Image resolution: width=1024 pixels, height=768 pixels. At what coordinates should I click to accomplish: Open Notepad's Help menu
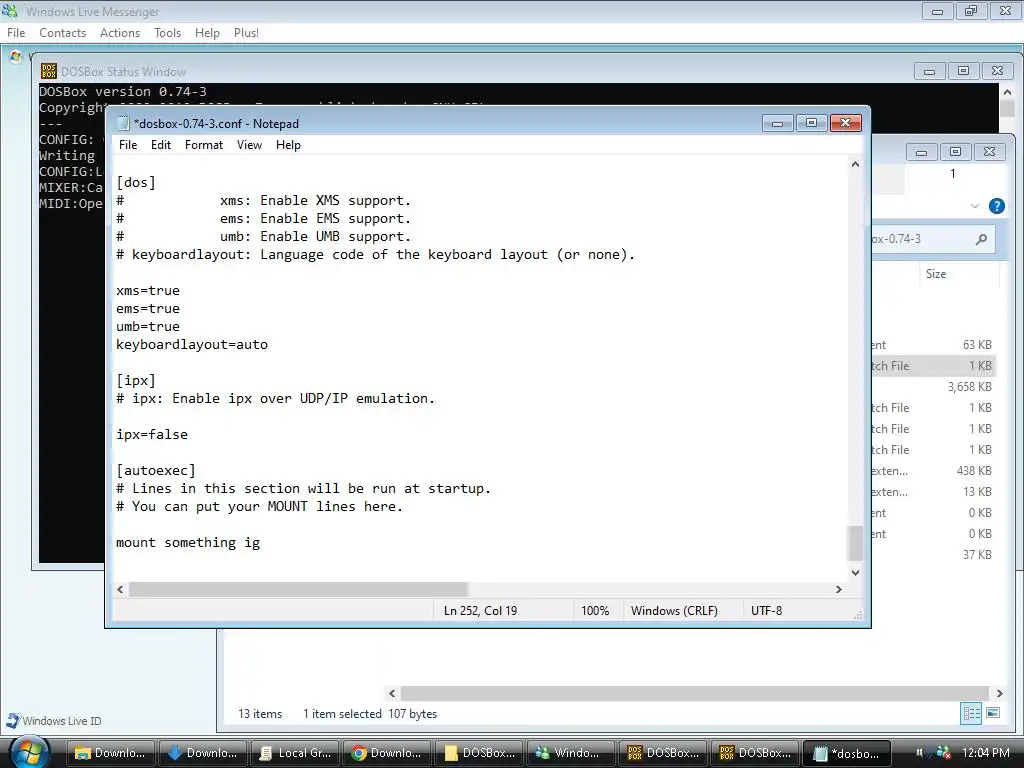pos(288,145)
